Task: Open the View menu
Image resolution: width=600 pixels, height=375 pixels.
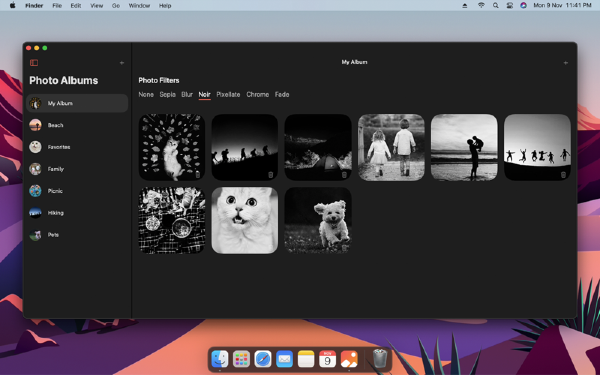Action: coord(96,5)
